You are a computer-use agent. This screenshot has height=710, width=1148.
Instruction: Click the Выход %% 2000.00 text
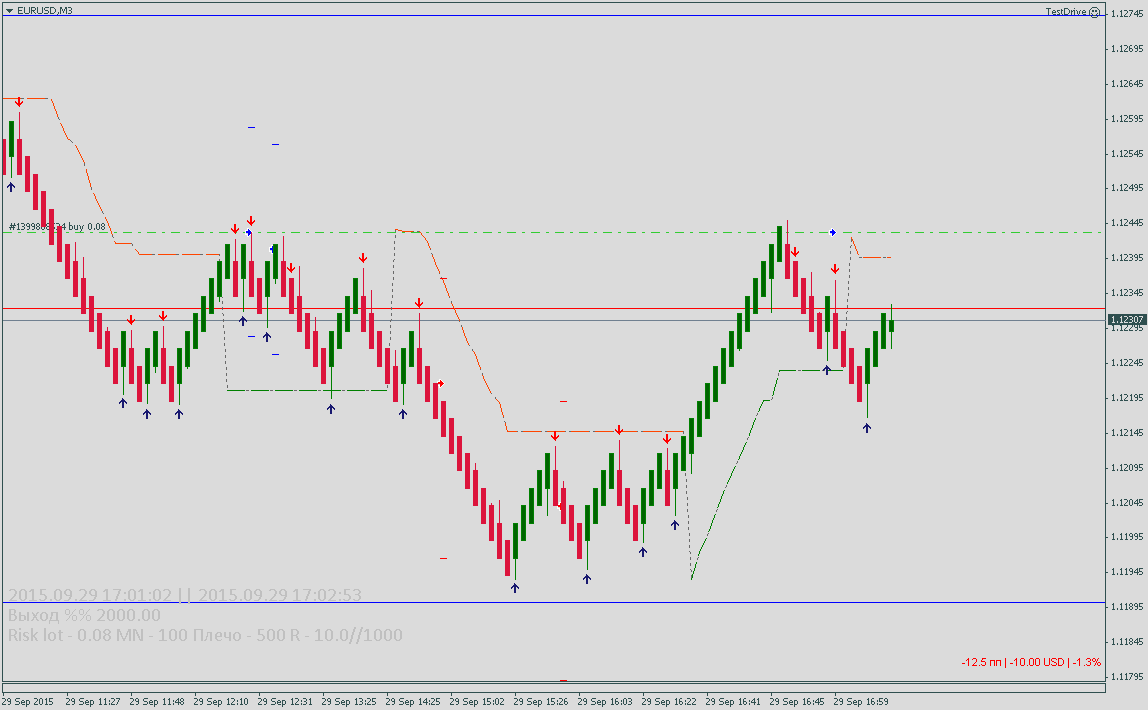84,616
